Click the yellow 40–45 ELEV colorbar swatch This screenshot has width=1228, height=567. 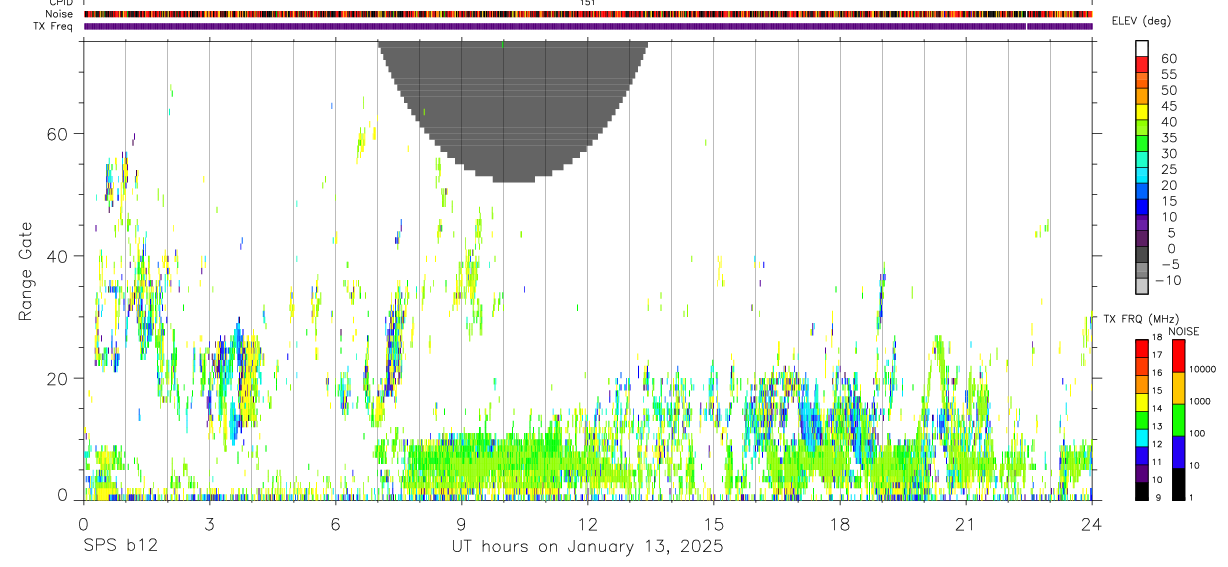pos(1142,112)
